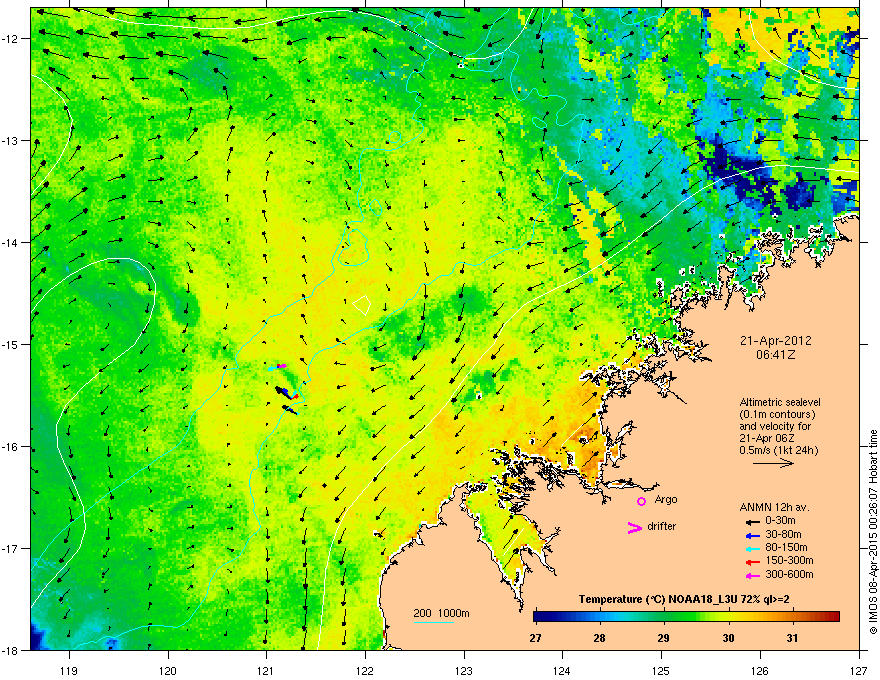Click the date text 21-Apr-2012
This screenshot has width=880, height=680.
tap(775, 341)
